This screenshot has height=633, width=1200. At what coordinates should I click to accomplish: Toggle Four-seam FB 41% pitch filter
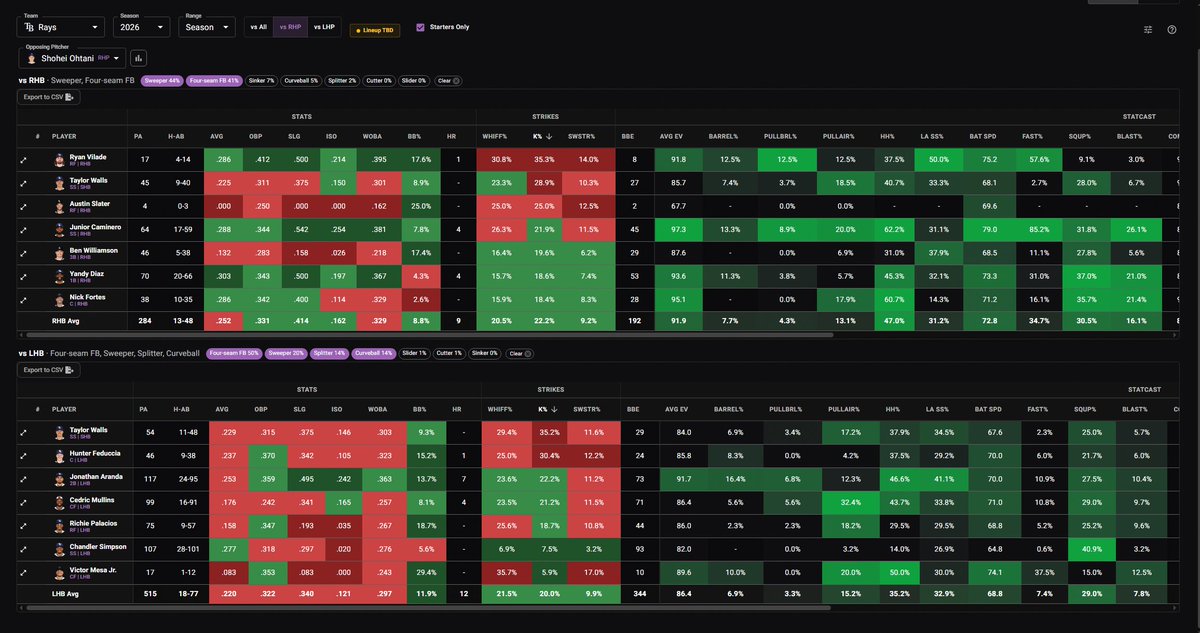click(214, 80)
